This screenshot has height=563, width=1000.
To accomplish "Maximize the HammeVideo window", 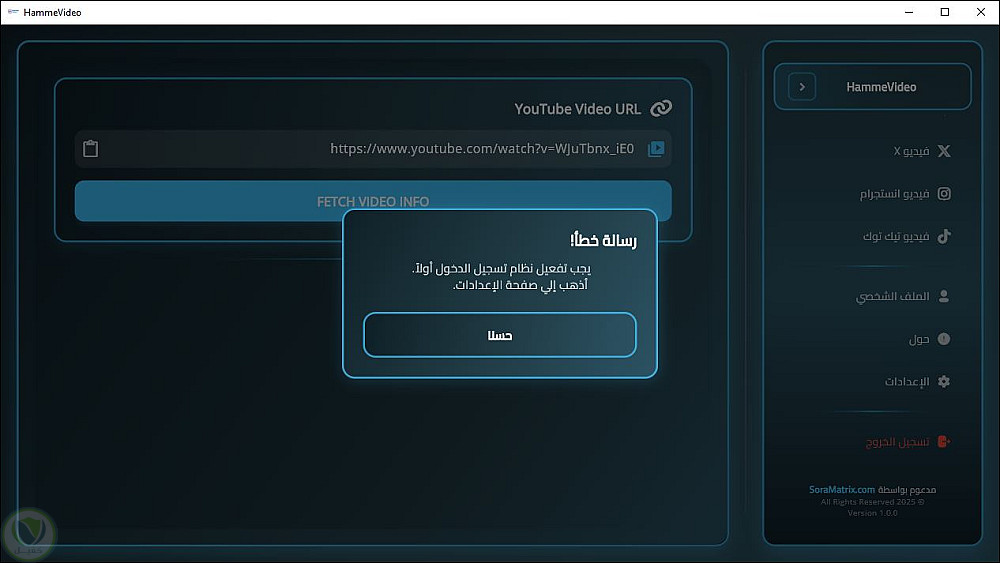I will [945, 12].
